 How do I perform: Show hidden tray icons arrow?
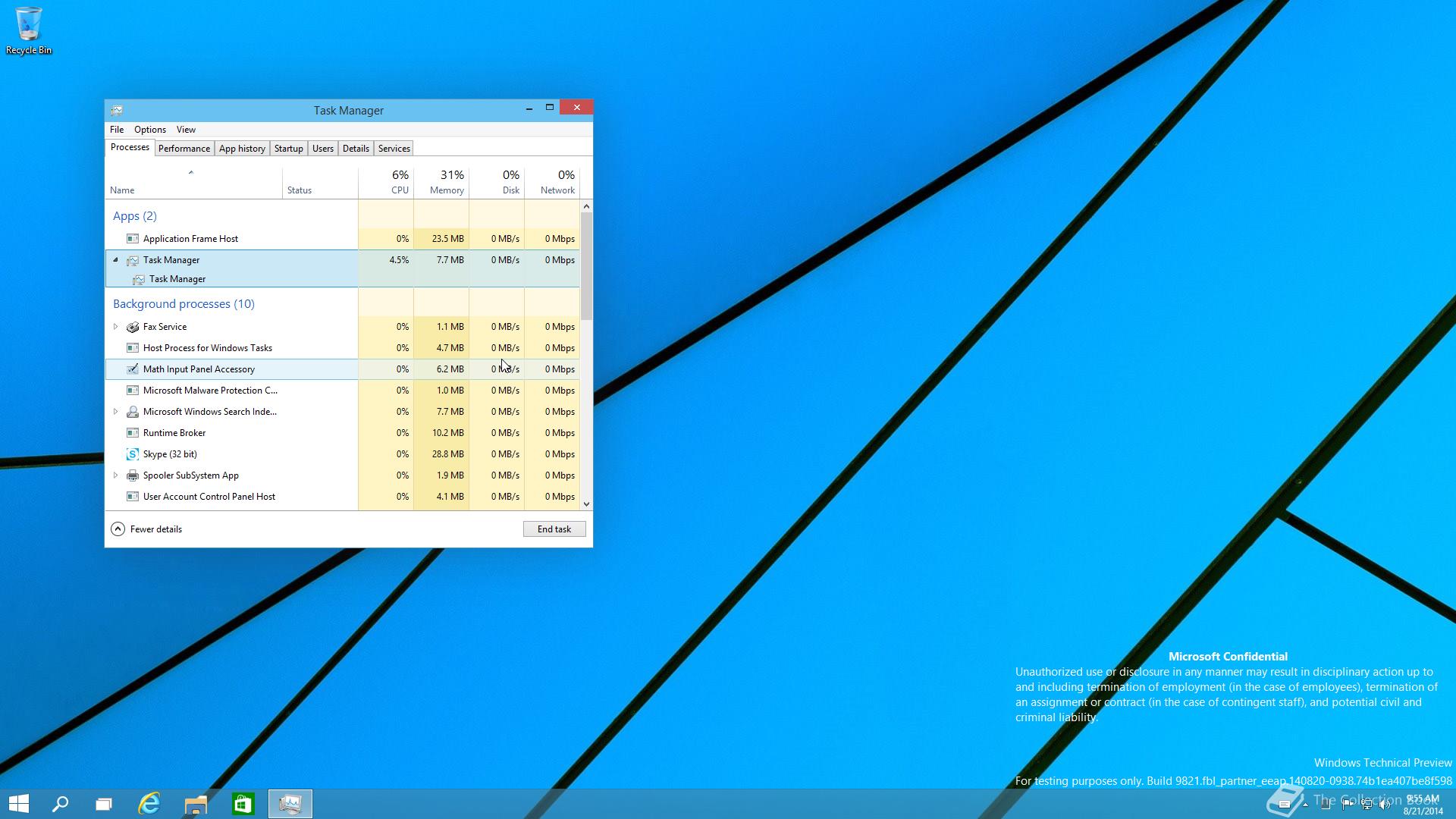coord(1306,805)
